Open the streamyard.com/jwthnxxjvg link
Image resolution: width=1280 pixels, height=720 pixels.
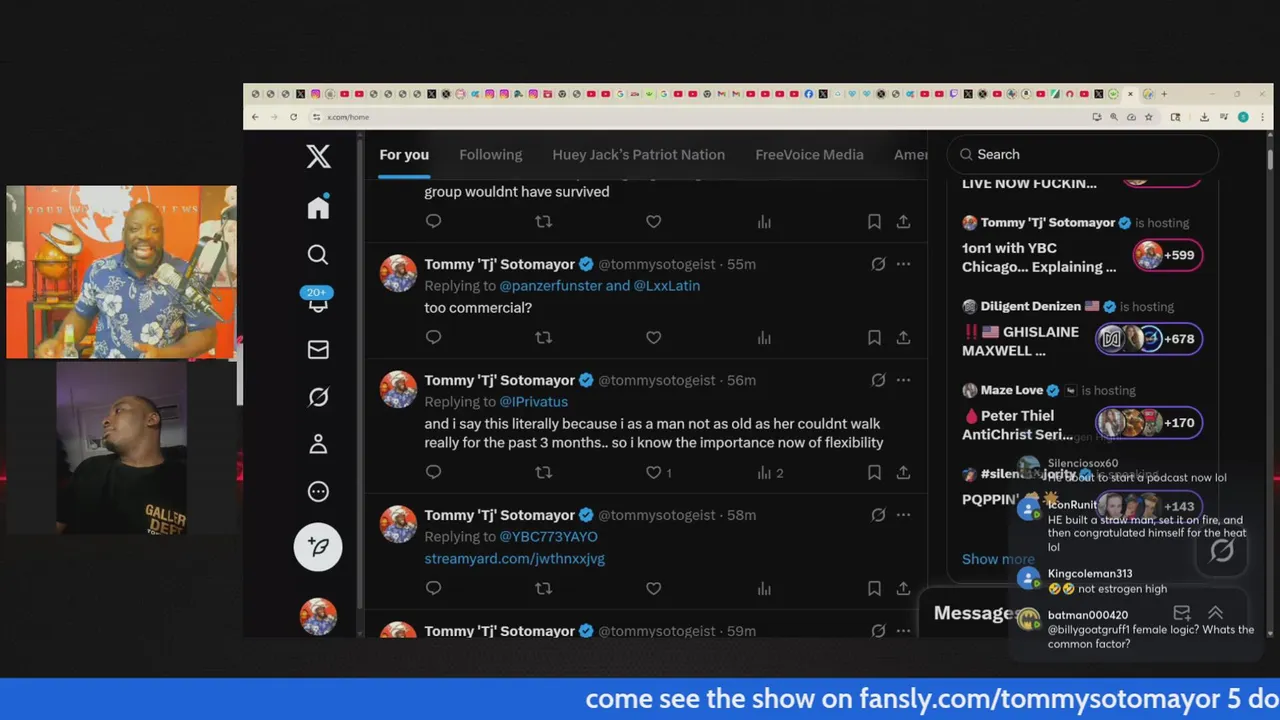[x=514, y=558]
